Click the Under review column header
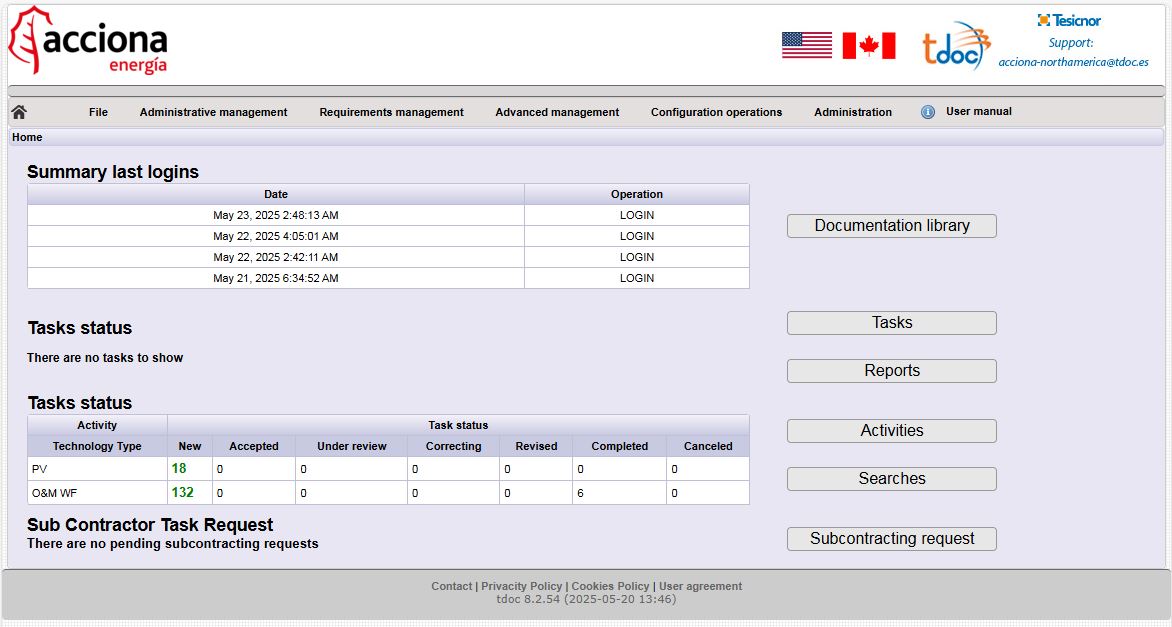This screenshot has width=1172, height=627. (x=351, y=446)
